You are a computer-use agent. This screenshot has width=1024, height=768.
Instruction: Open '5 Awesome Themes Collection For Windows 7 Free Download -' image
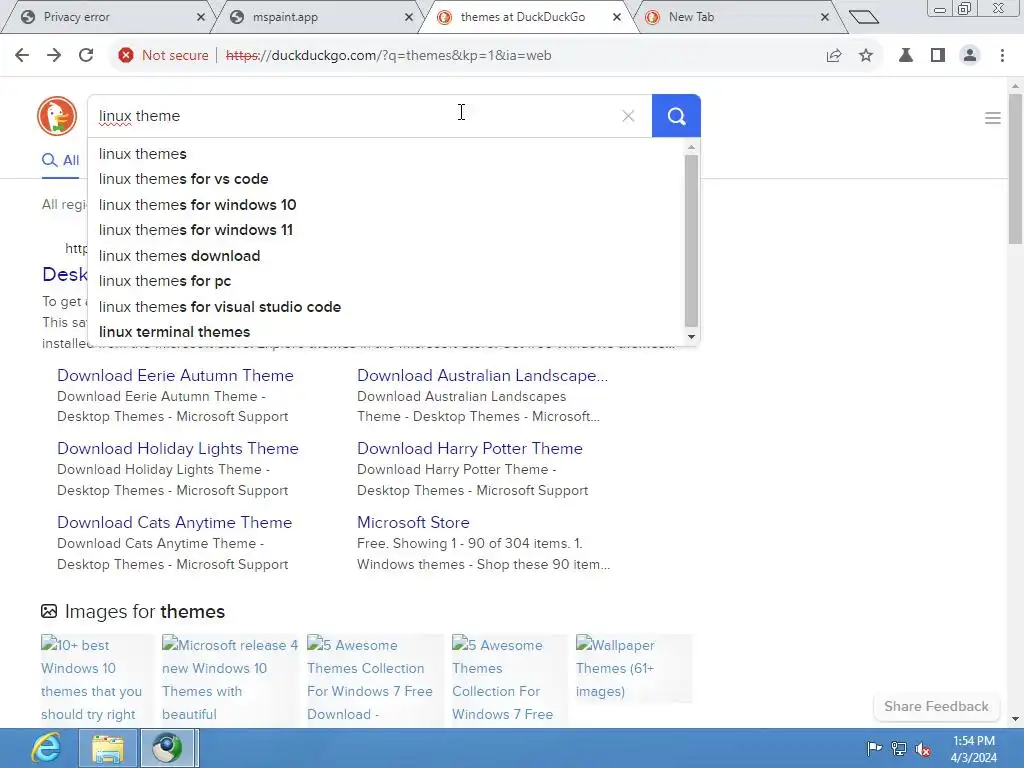(x=374, y=679)
